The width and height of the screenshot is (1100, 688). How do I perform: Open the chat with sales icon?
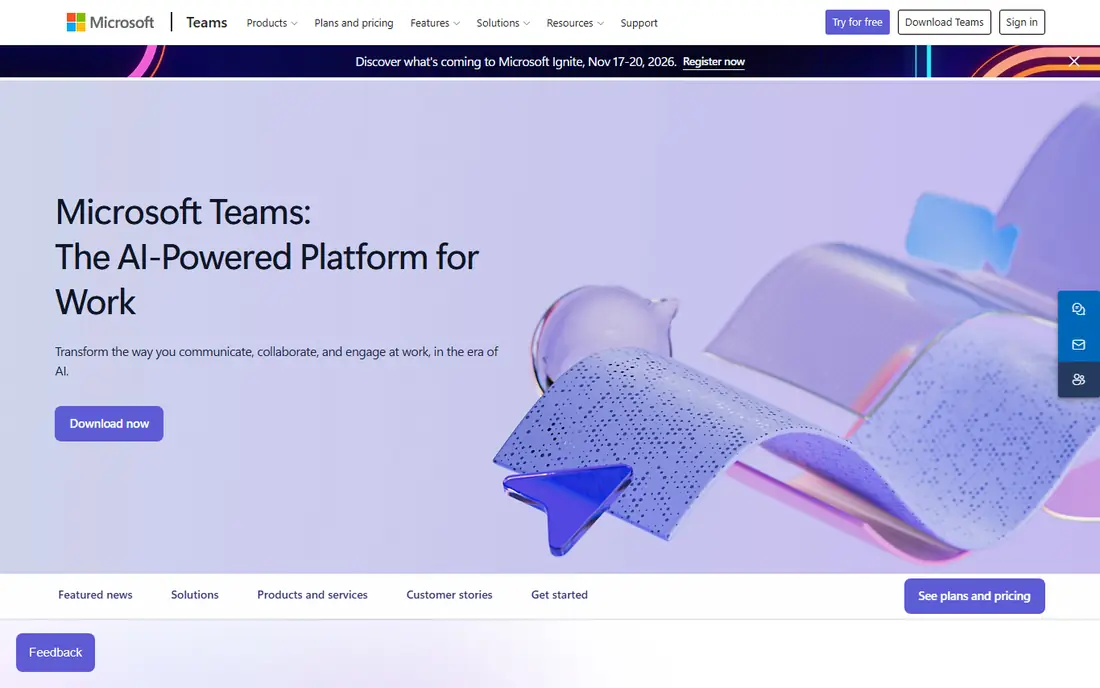pos(1078,309)
